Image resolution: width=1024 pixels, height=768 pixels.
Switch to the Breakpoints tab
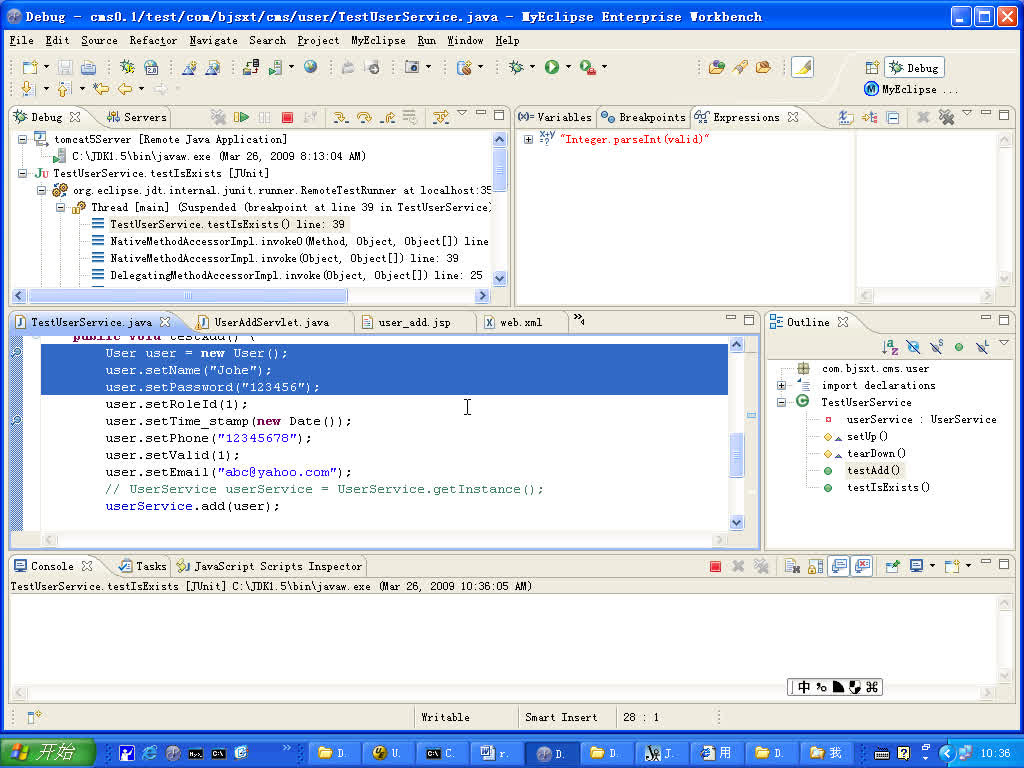pos(643,118)
